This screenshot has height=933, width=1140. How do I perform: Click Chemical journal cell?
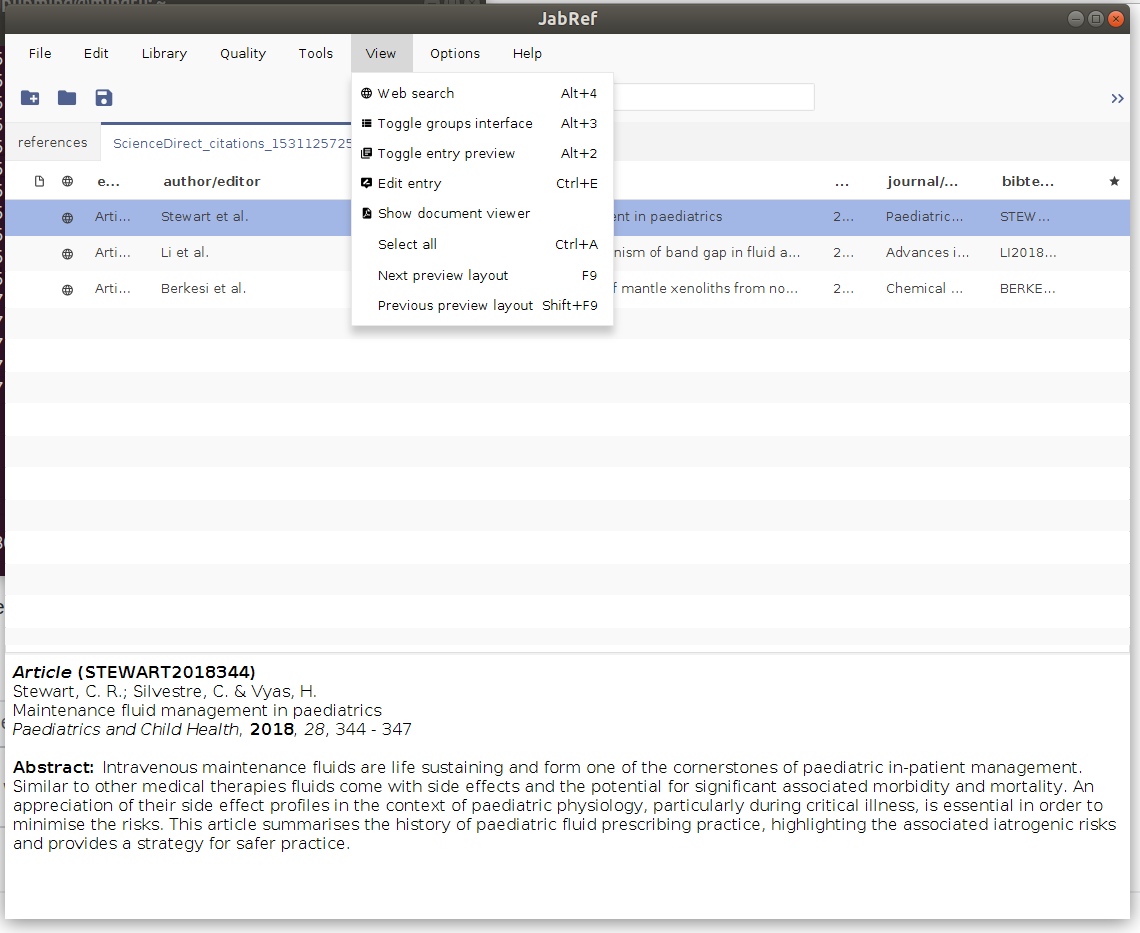[924, 288]
